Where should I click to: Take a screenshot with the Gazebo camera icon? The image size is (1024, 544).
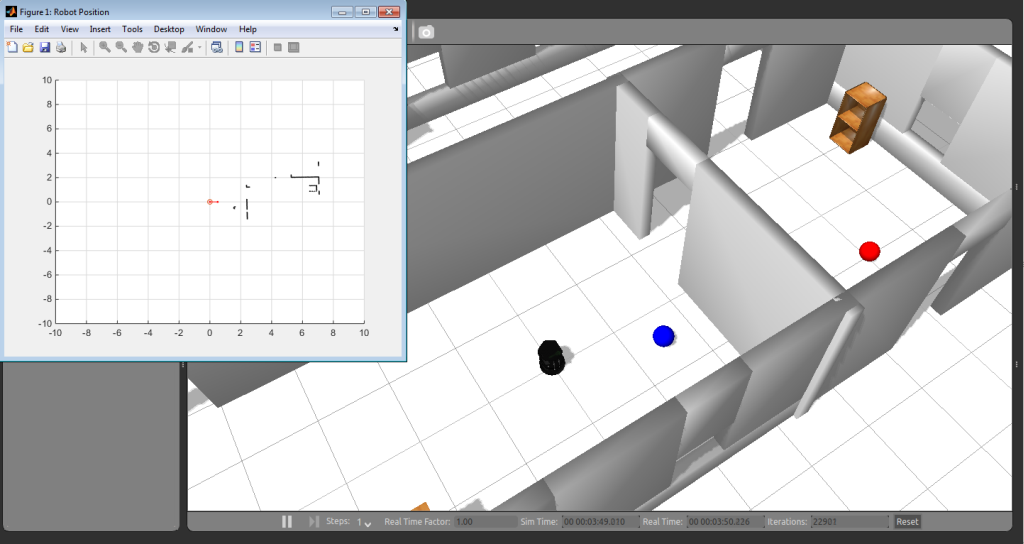click(426, 32)
